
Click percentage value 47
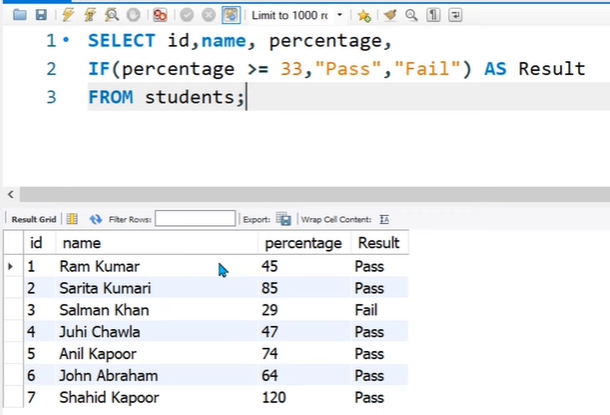[x=270, y=332]
